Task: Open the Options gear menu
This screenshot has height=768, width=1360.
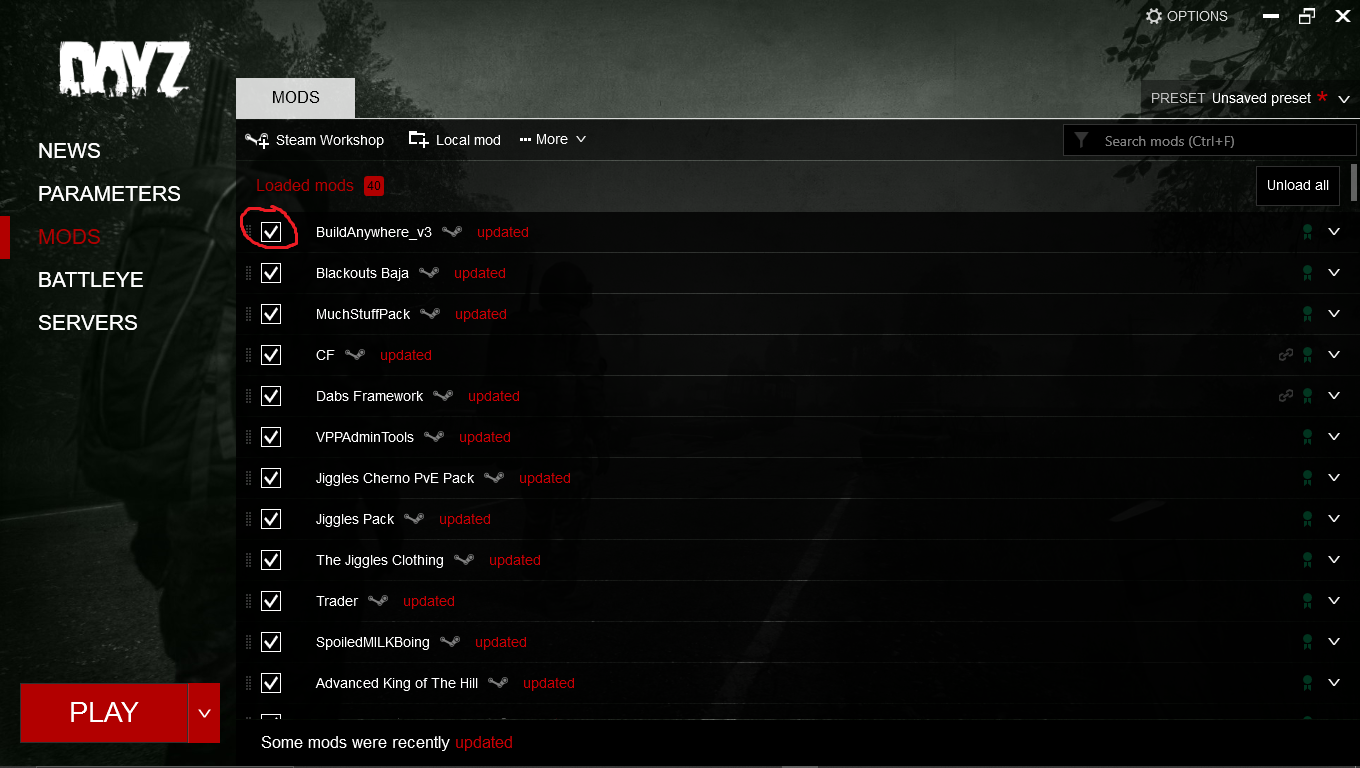Action: point(1186,16)
